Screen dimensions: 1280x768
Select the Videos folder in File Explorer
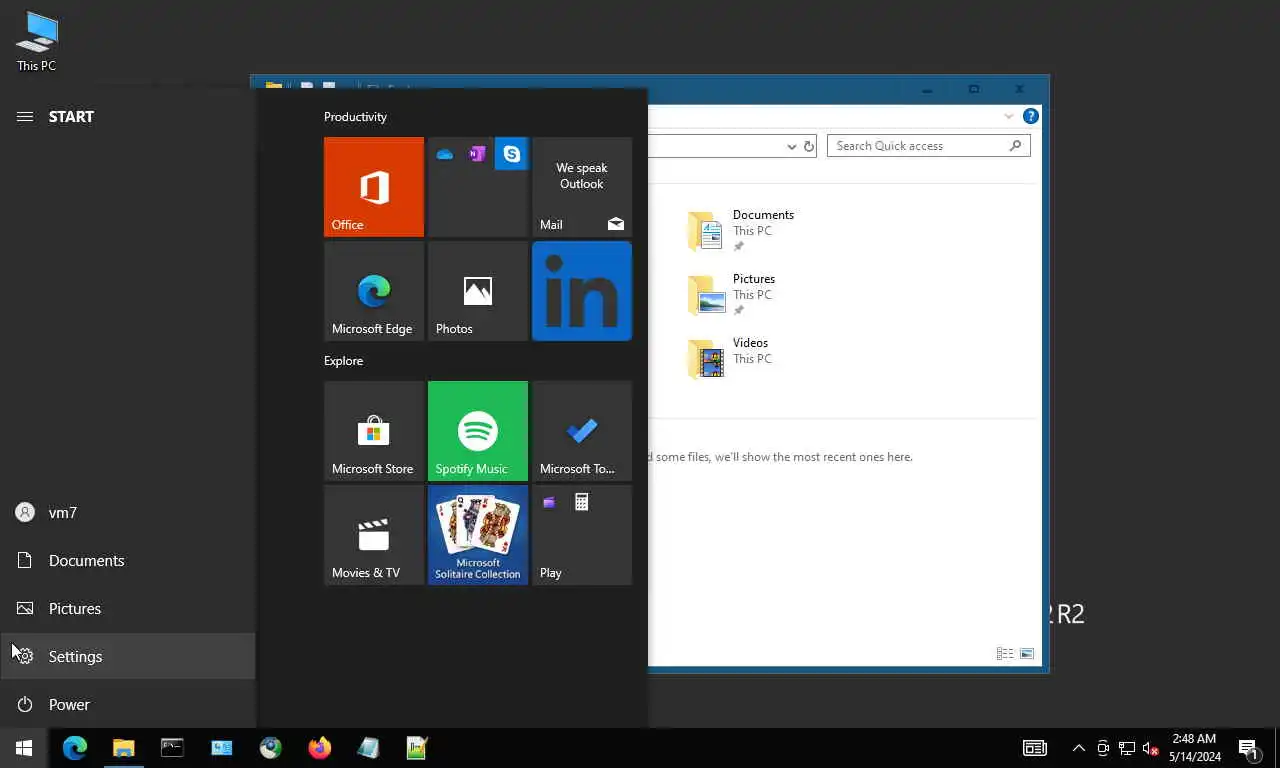pos(728,358)
